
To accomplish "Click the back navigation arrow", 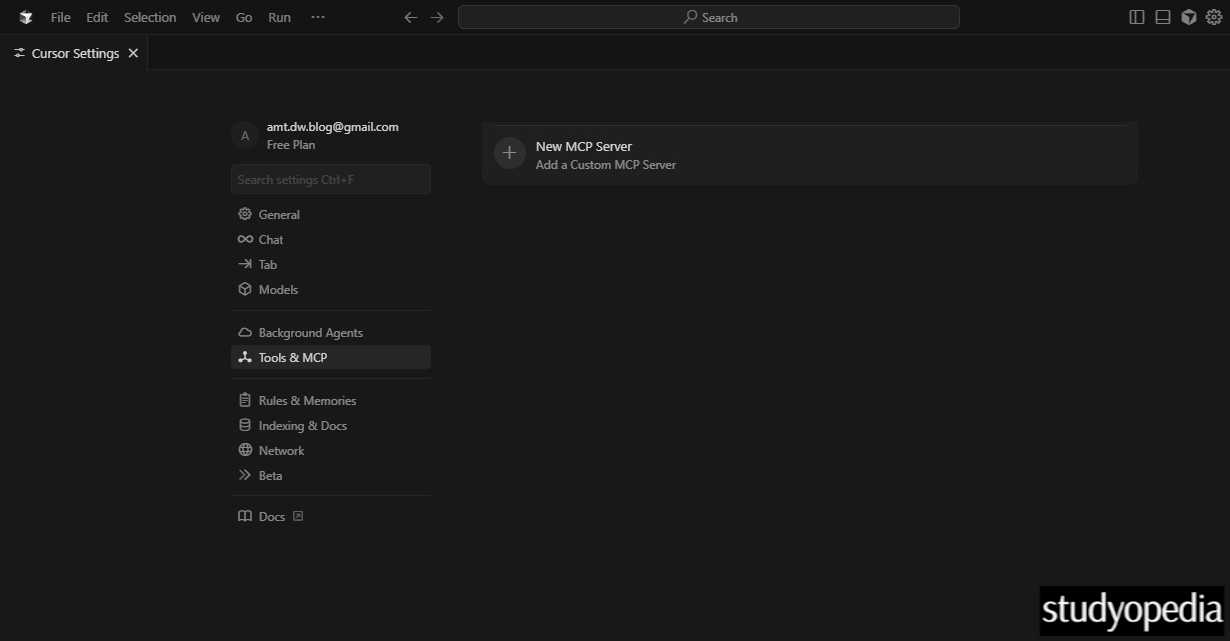I will click(410, 17).
